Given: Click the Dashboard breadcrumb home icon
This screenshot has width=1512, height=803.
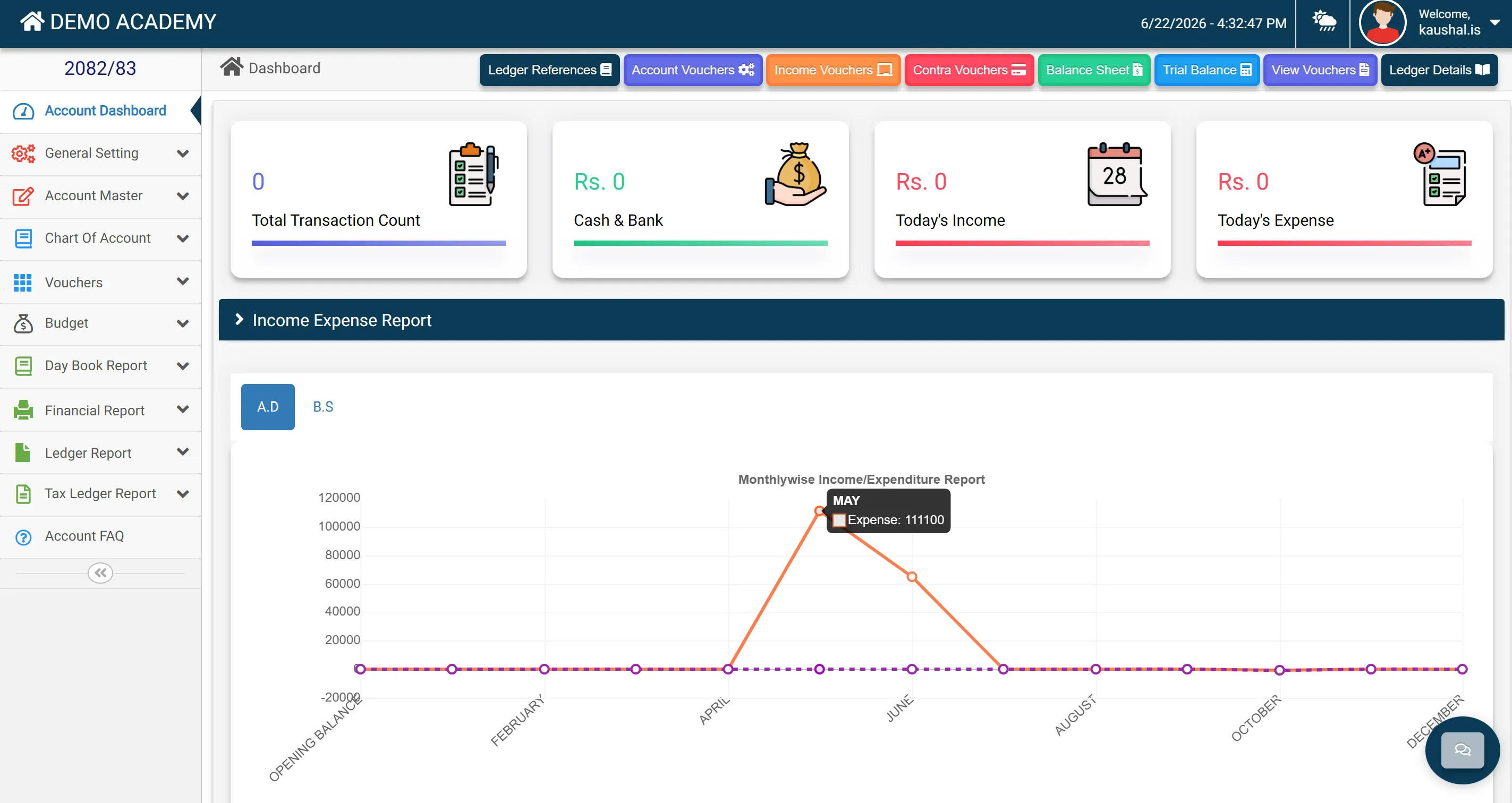Looking at the screenshot, I should pos(231,67).
